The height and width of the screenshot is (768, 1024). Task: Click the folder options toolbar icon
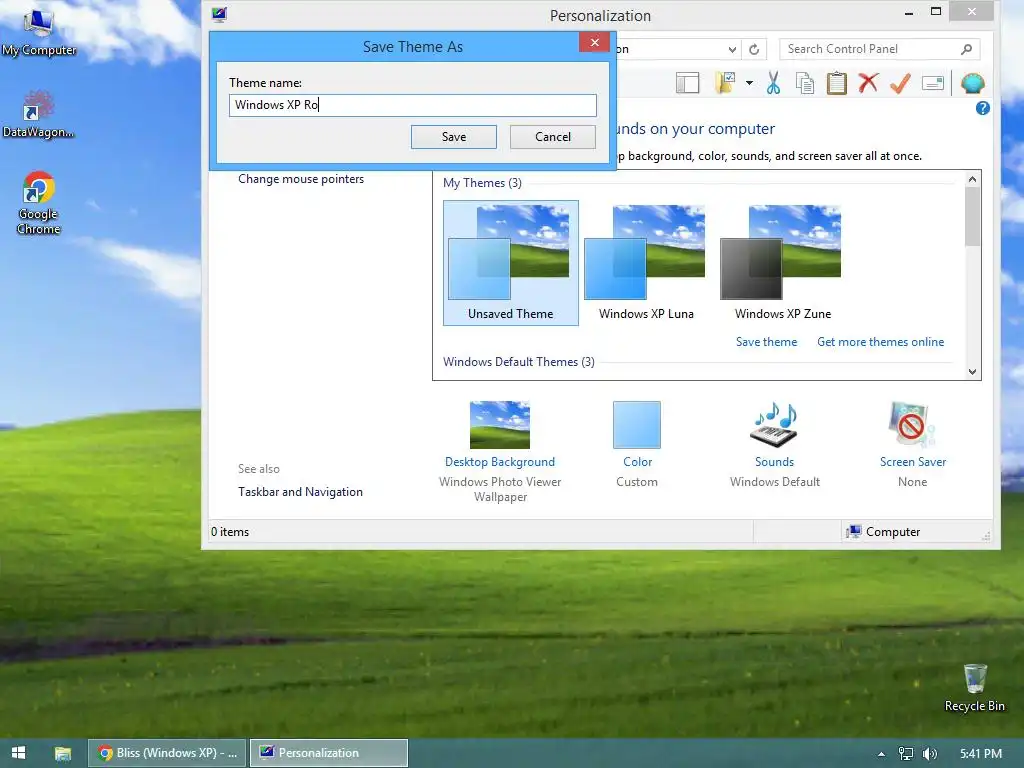click(725, 83)
